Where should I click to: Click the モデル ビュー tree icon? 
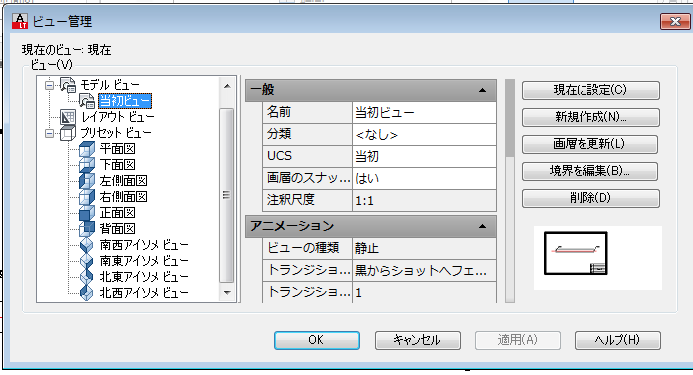(68, 84)
